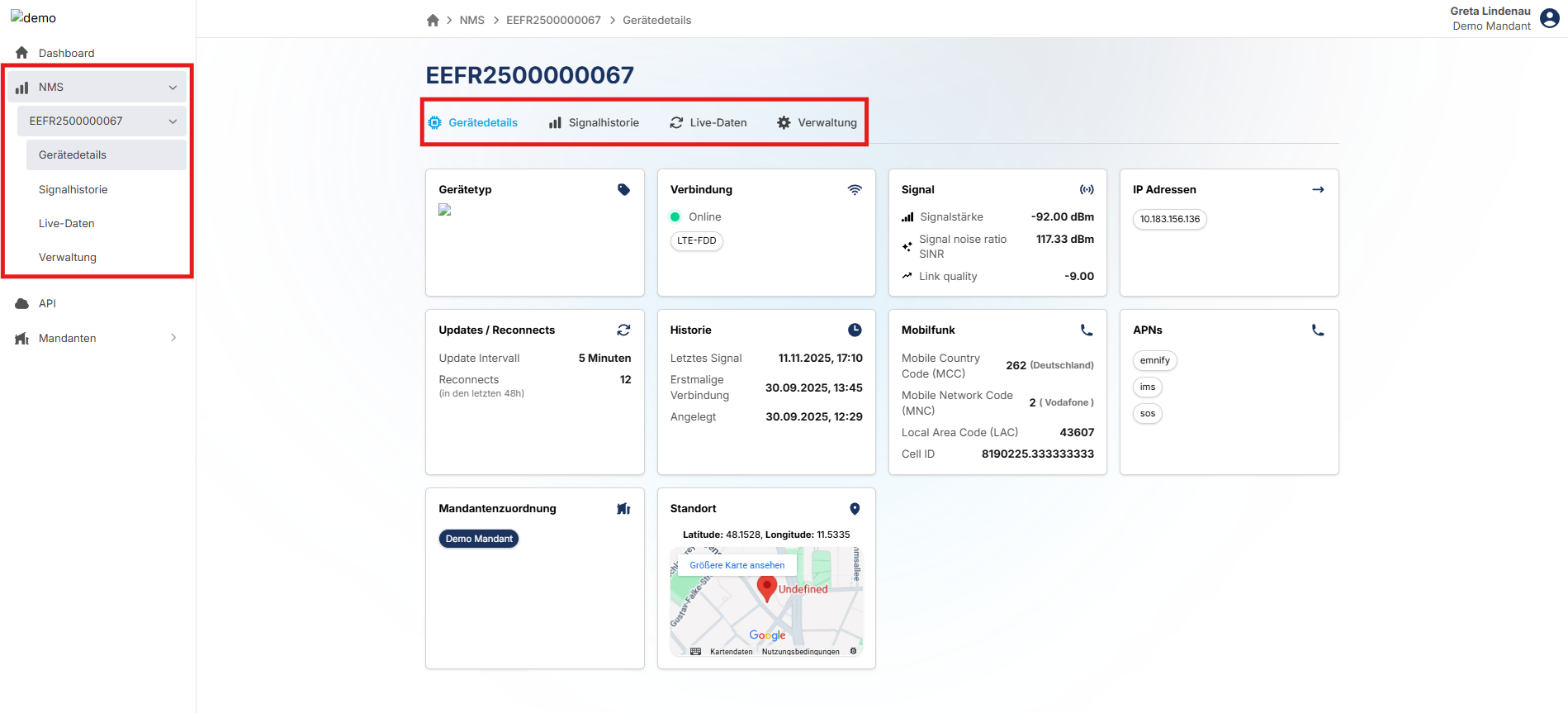Click the user profile avatar icon

coord(1550,18)
